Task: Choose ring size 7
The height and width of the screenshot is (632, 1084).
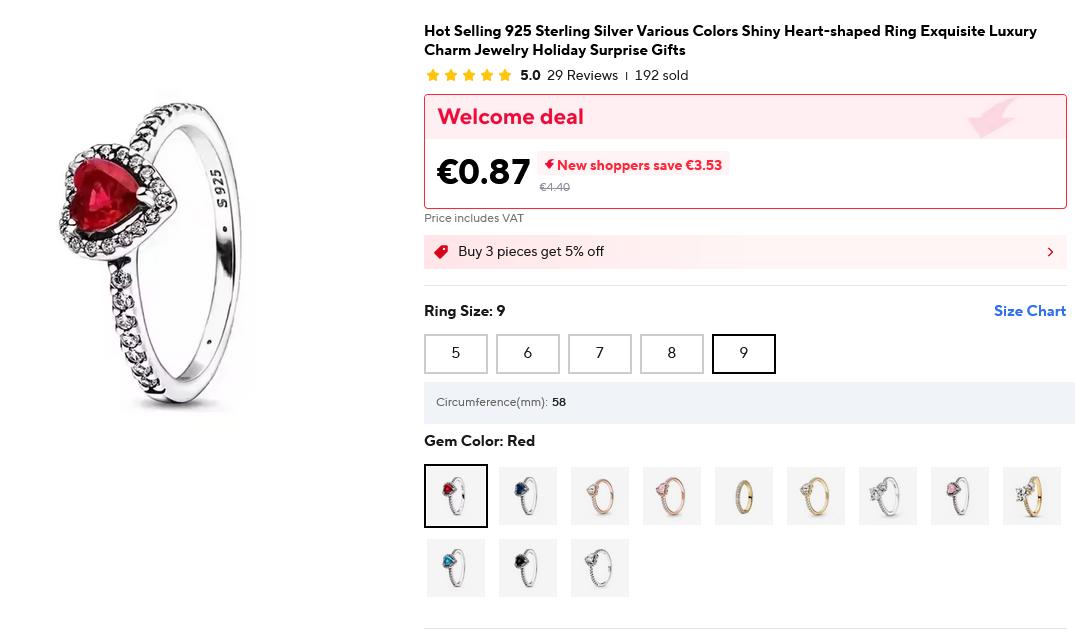Action: [600, 354]
